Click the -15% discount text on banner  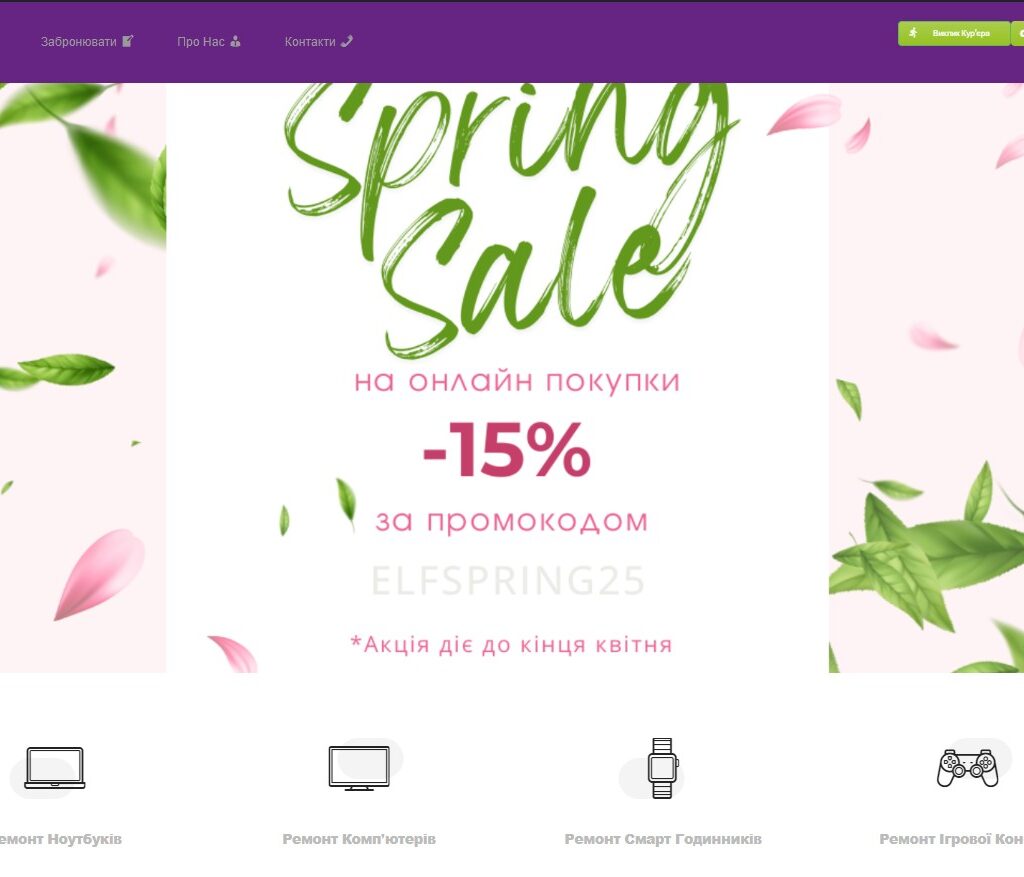click(507, 450)
